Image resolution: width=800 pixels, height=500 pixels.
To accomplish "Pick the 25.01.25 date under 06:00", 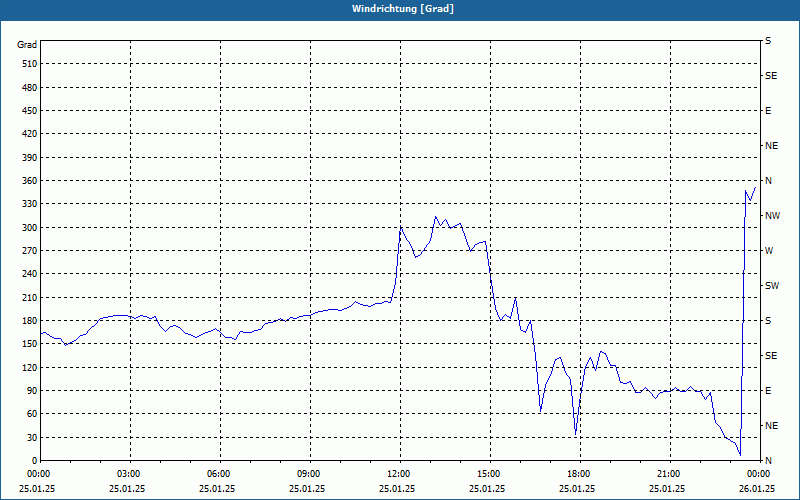I will pyautogui.click(x=217, y=488).
